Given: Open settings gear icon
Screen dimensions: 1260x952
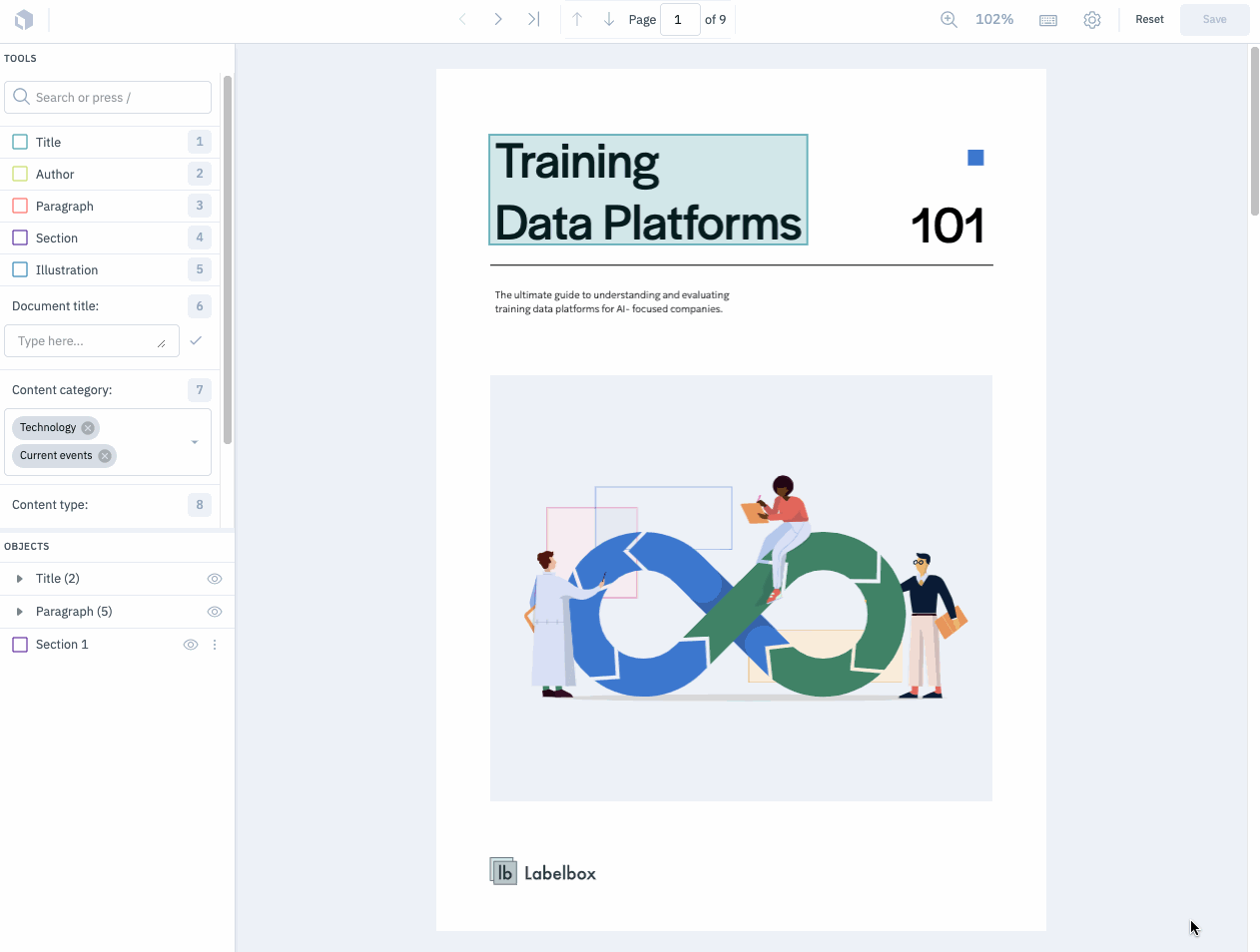Looking at the screenshot, I should 1092,20.
